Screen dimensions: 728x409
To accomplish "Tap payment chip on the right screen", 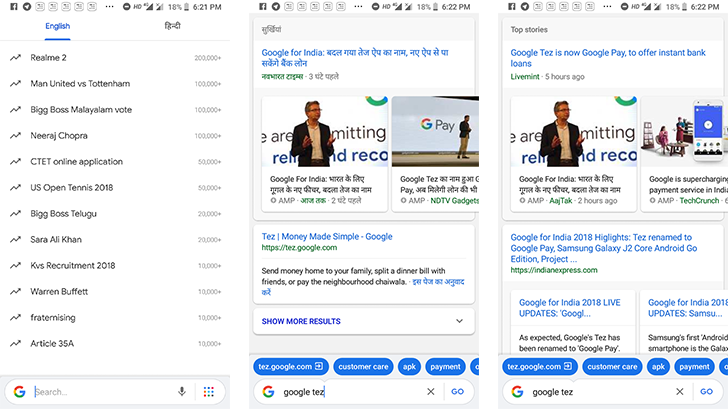I will click(694, 366).
